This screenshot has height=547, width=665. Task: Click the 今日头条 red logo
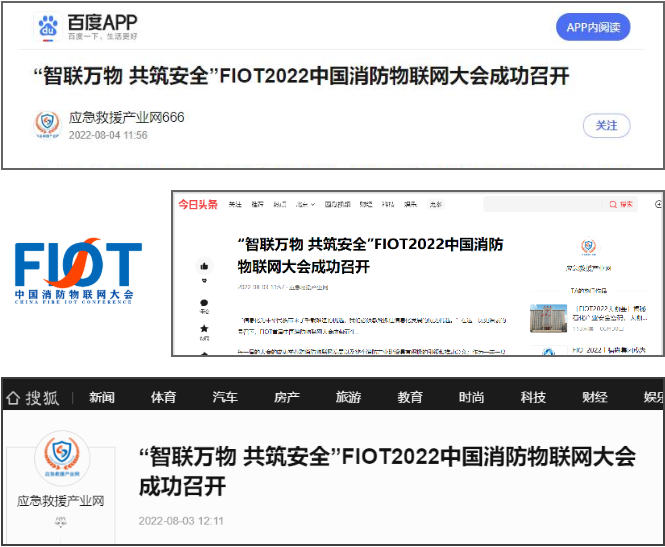198,204
